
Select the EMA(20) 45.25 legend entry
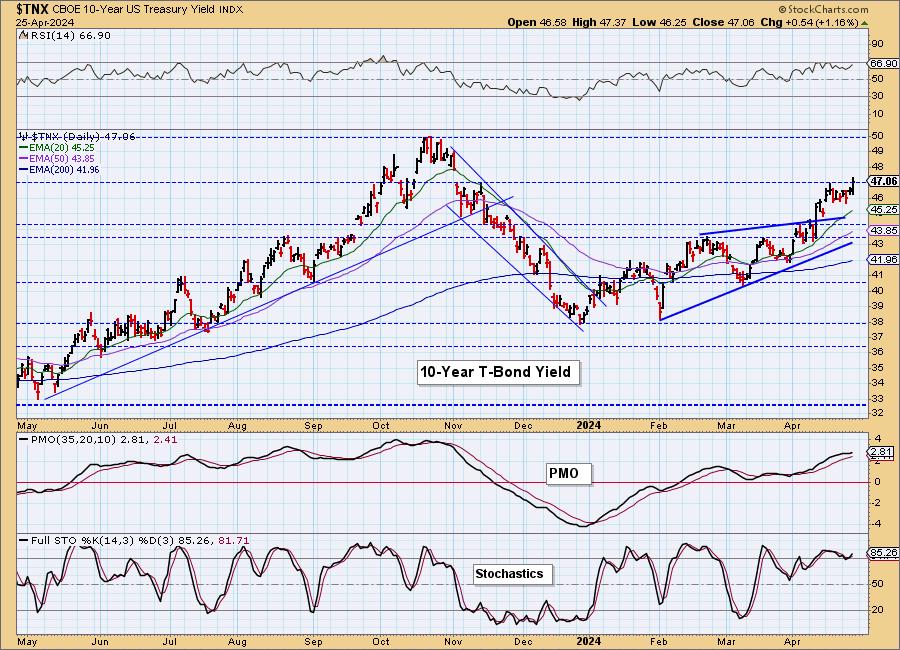[x=56, y=148]
